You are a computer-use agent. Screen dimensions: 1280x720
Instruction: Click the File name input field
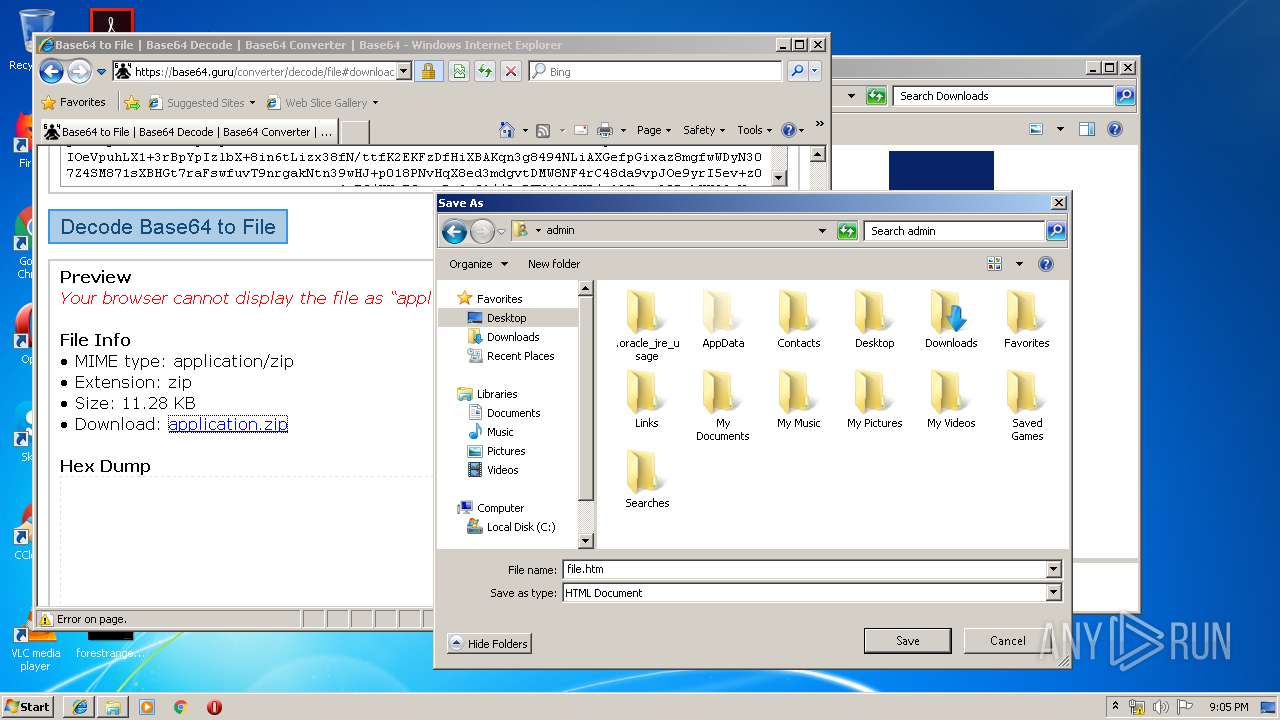click(x=805, y=569)
